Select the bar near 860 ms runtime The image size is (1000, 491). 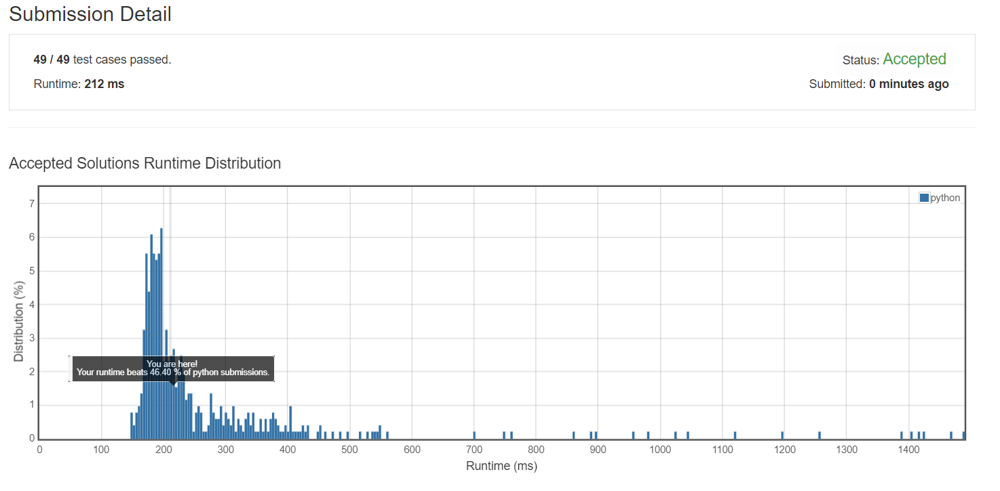click(574, 435)
